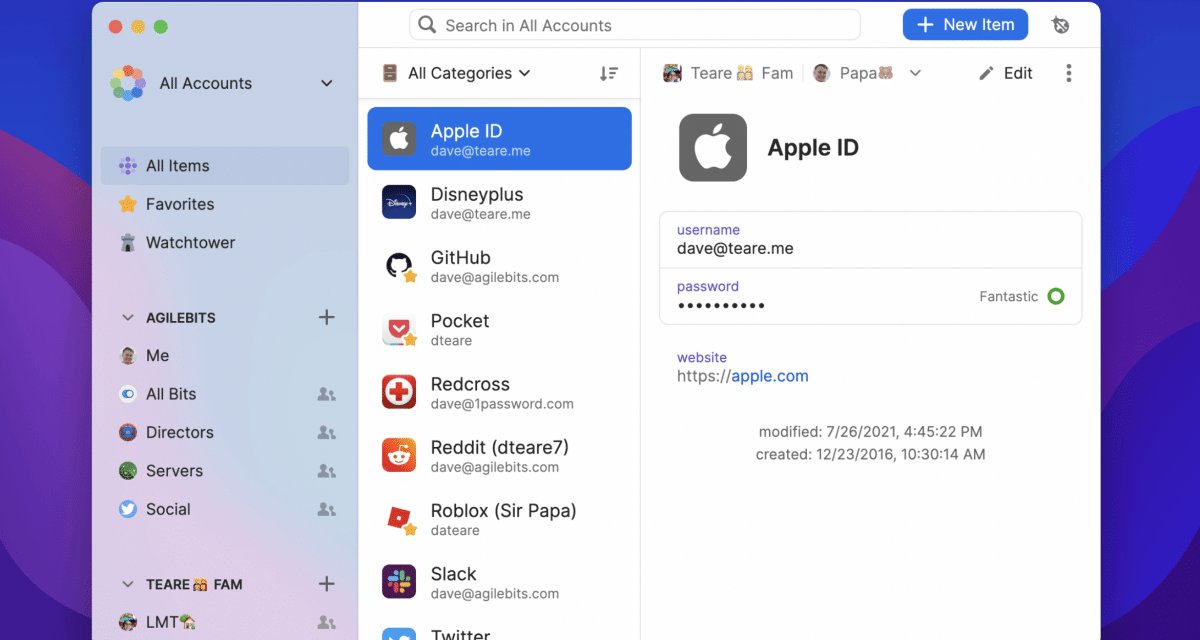Click the Disney+ app icon
Screen dimensions: 1200x640
(x=399, y=202)
